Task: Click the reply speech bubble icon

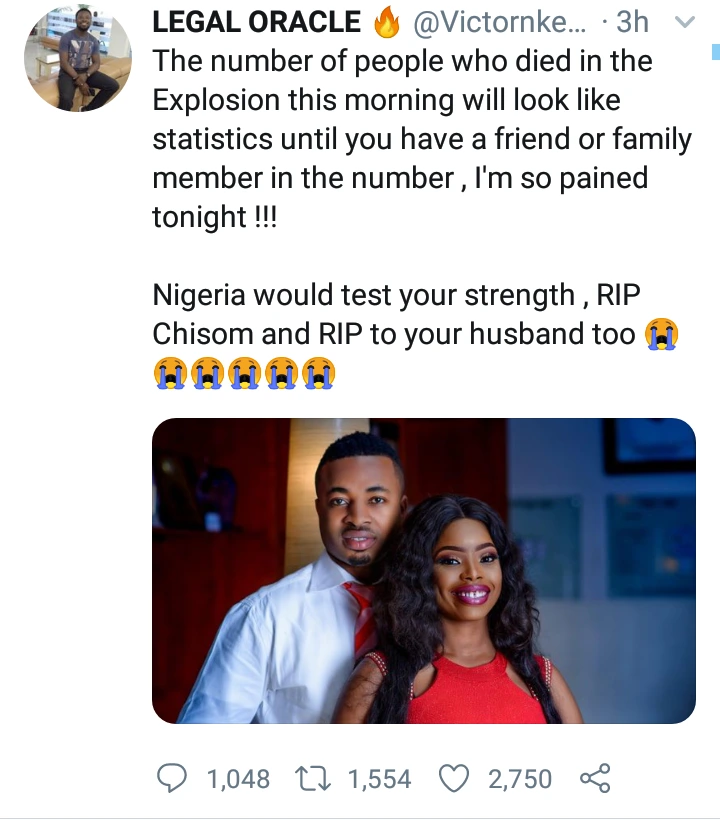Action: tap(172, 779)
